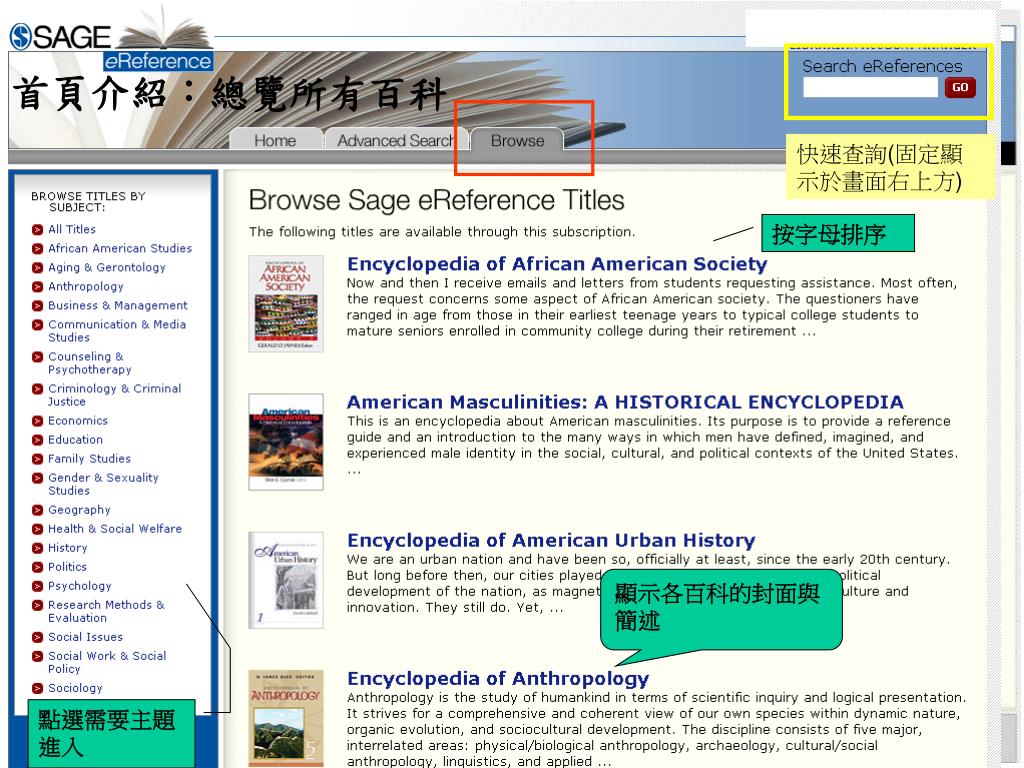Open Research Methods & Evaluation subject
1024x768 pixels.
pyautogui.click(x=106, y=611)
